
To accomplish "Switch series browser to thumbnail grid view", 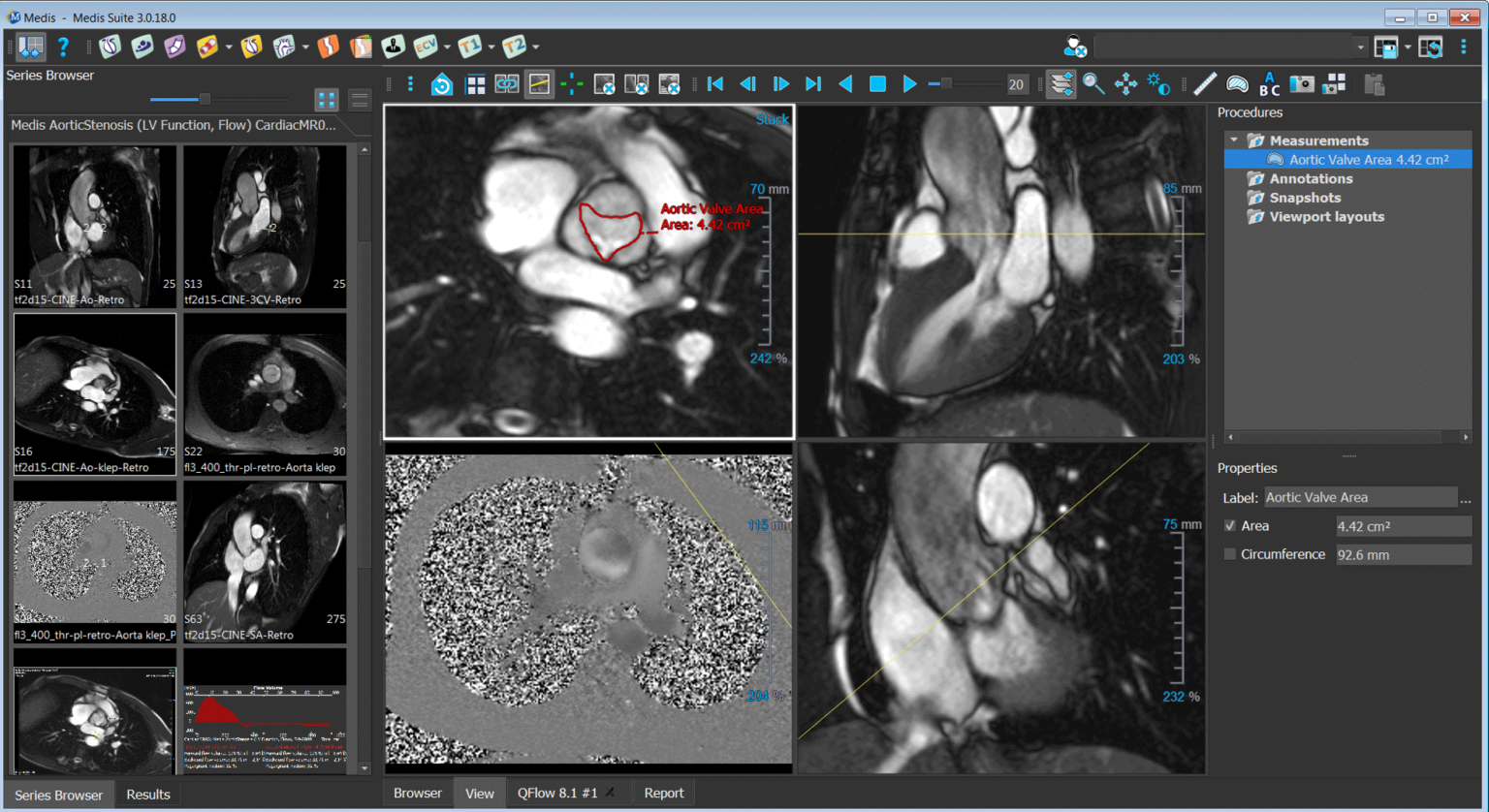I will (x=327, y=99).
